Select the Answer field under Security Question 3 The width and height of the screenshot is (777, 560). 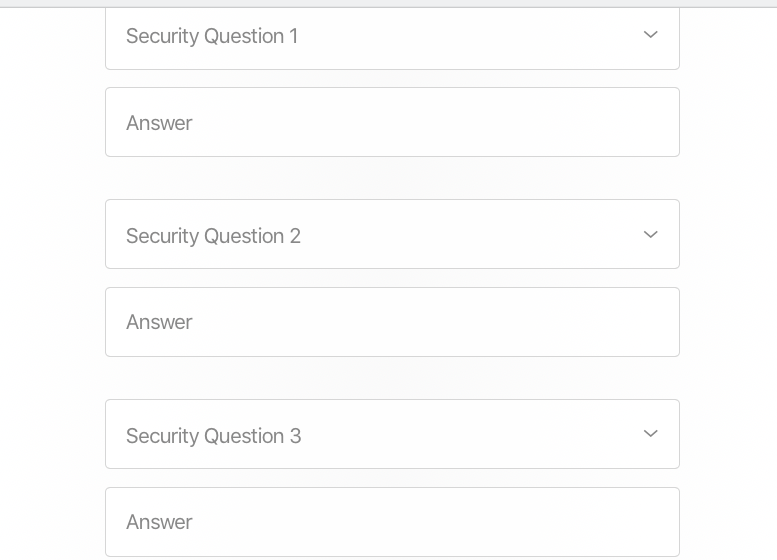coord(392,522)
